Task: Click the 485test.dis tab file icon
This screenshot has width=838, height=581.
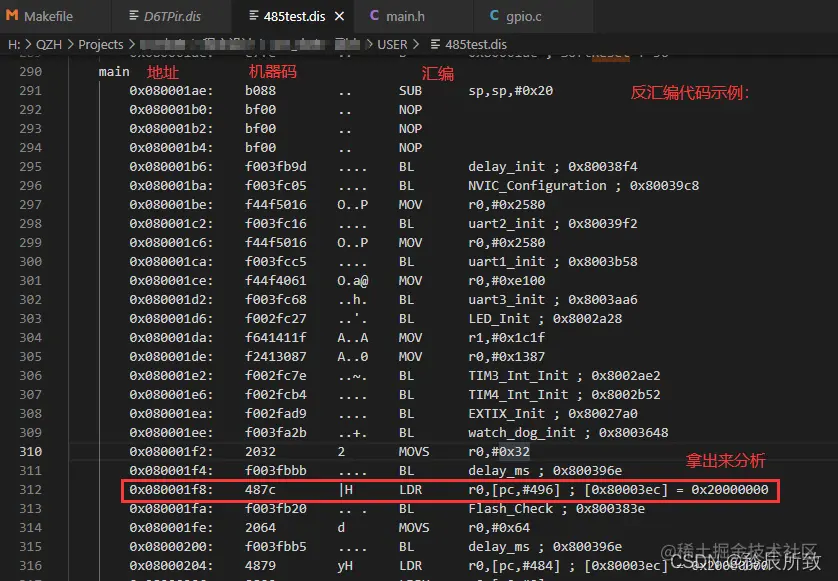Action: click(x=254, y=16)
